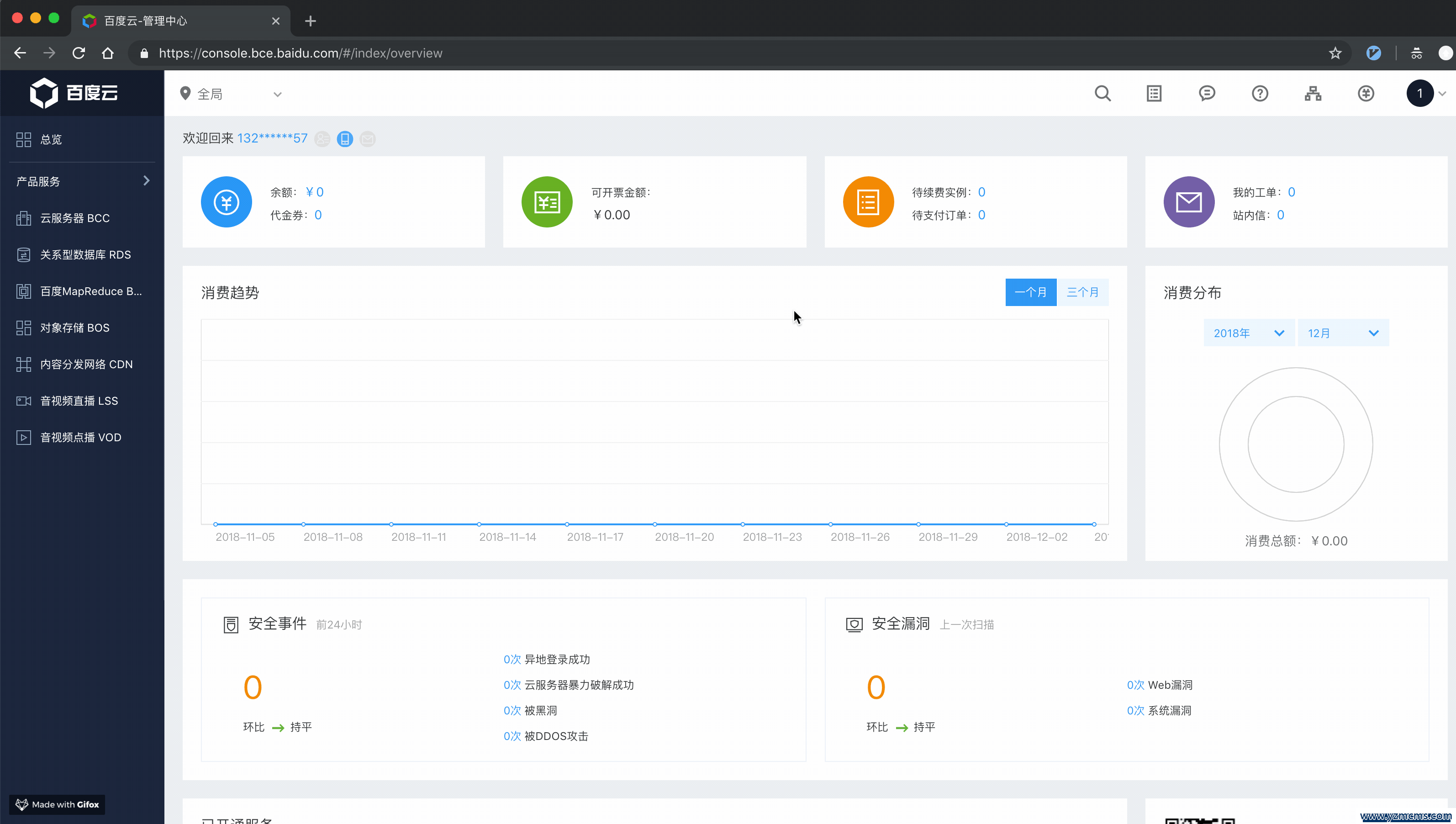
Task: Click the search magnifier icon
Action: 1103,93
